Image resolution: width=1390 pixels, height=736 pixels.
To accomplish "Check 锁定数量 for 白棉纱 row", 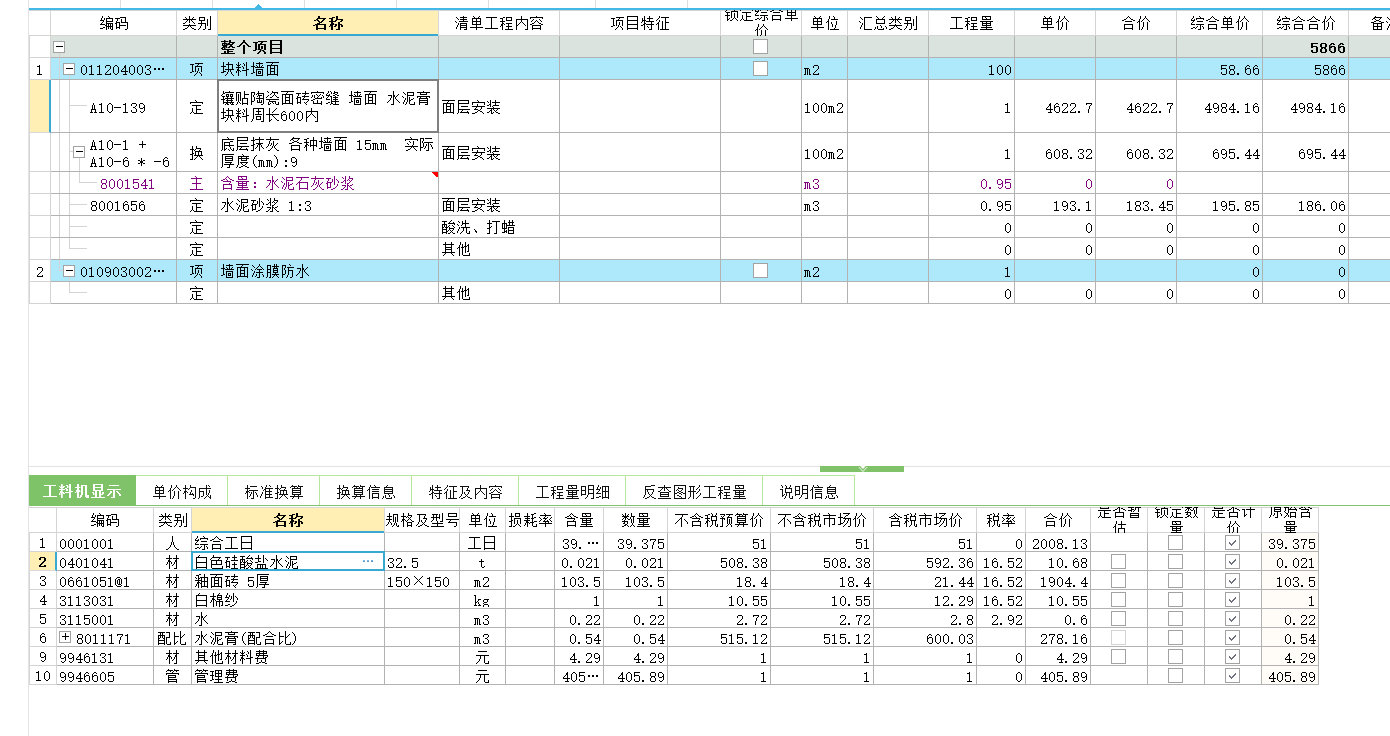I will coord(1175,600).
